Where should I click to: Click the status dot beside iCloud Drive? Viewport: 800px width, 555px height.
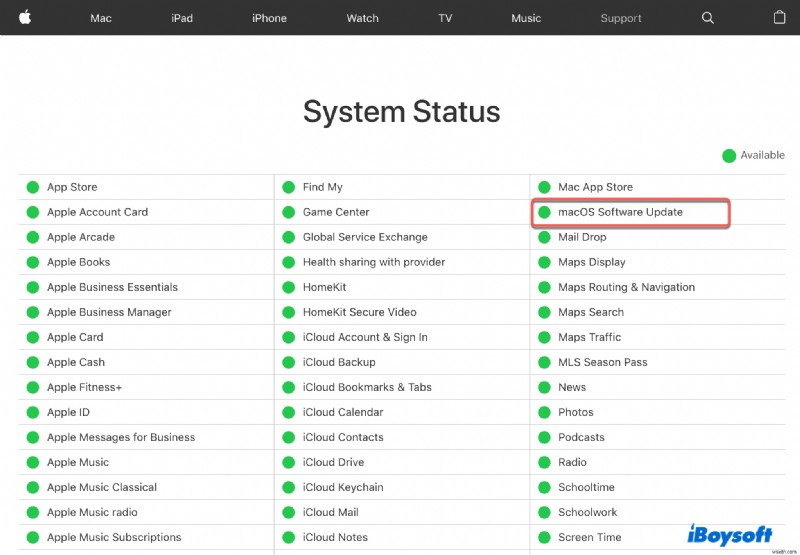tap(289, 462)
